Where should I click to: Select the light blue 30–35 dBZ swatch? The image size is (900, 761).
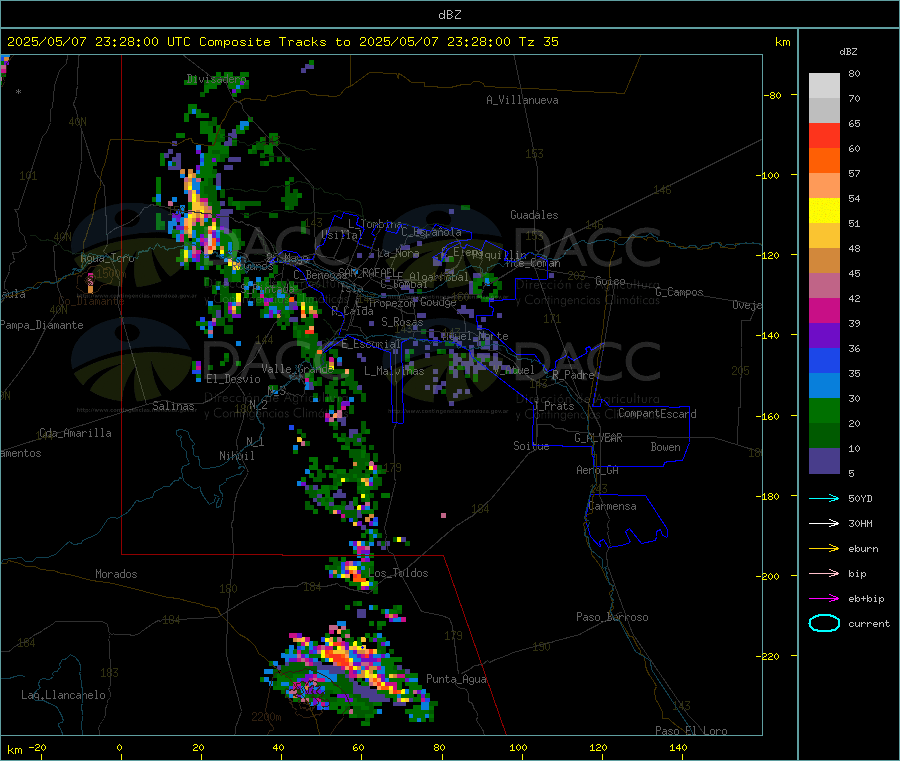point(824,386)
